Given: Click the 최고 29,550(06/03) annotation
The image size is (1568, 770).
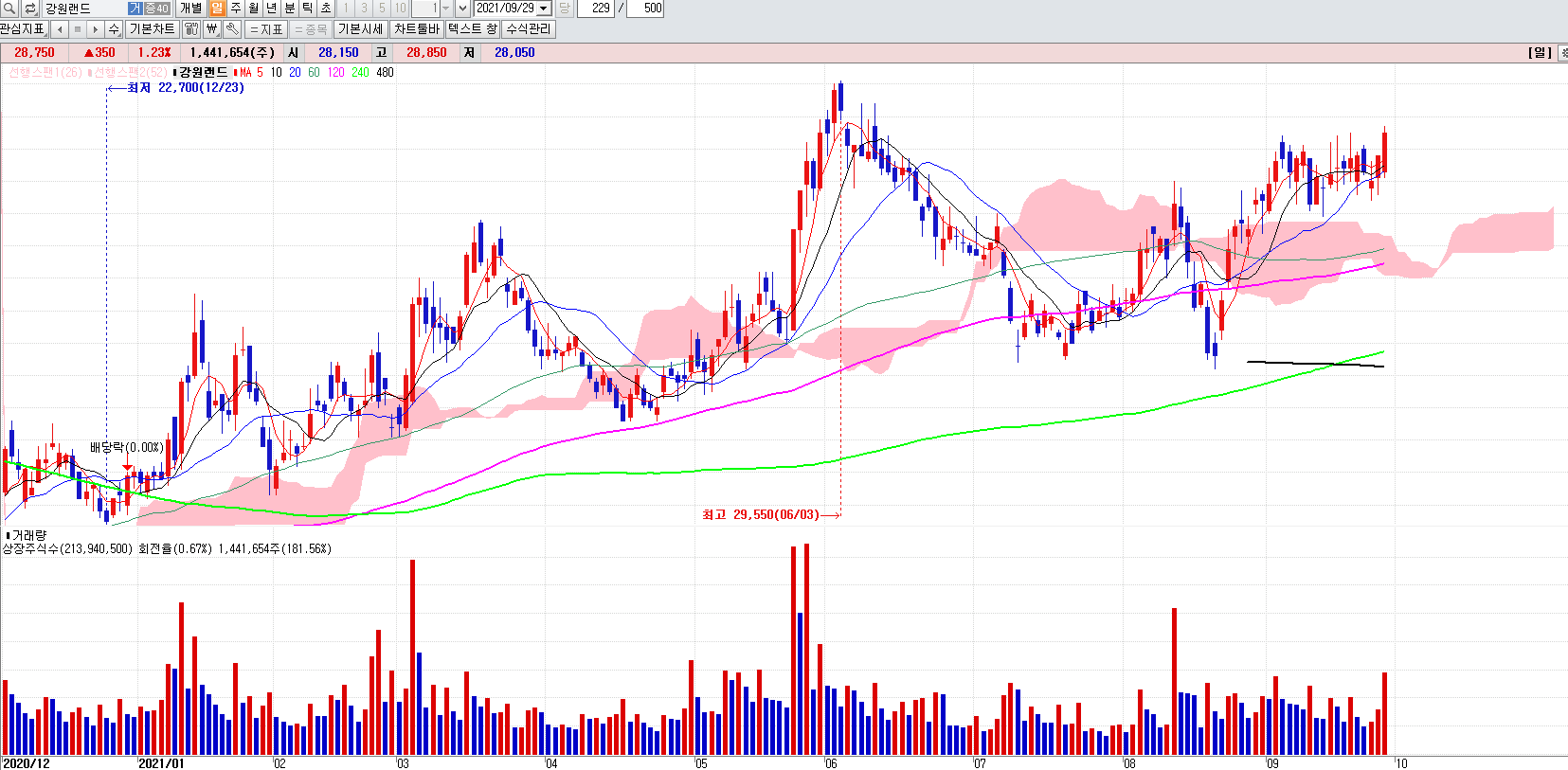Looking at the screenshot, I should click(x=760, y=514).
